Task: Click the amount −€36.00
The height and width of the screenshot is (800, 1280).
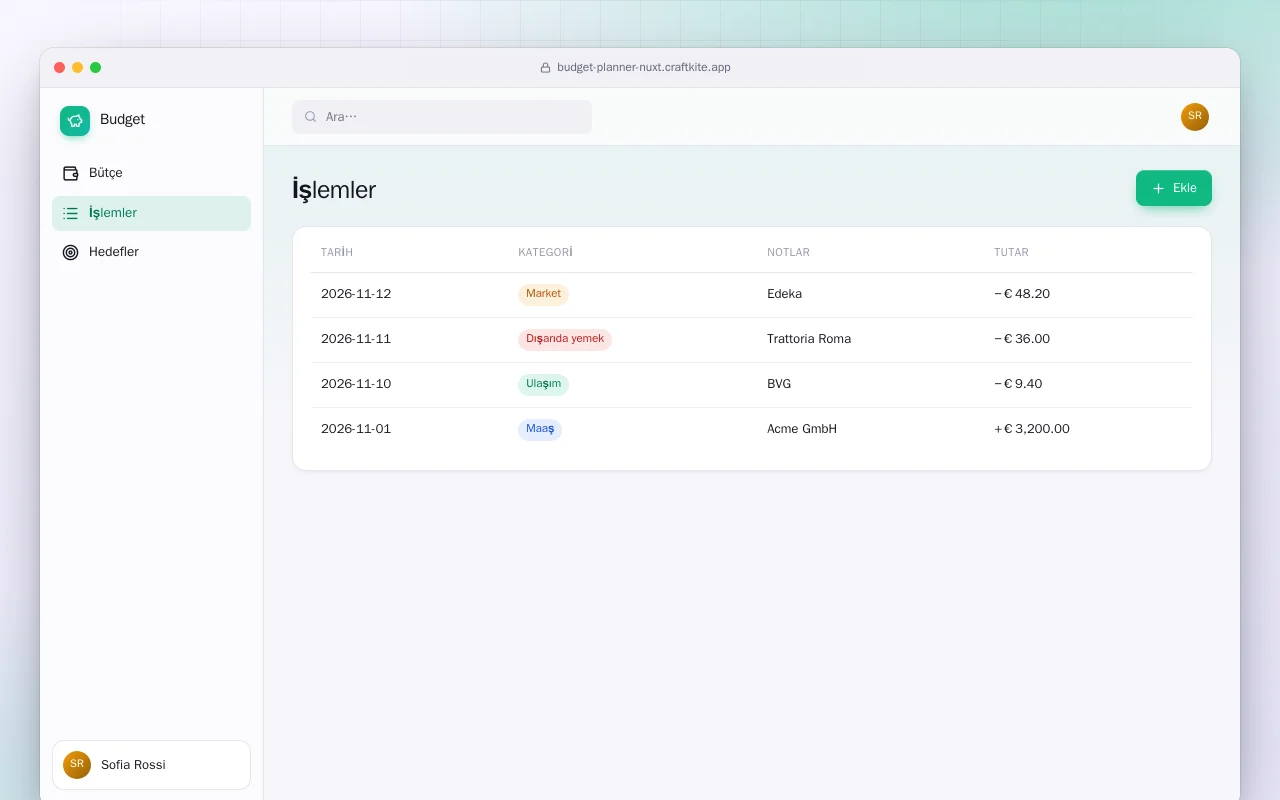Action: tap(1022, 339)
